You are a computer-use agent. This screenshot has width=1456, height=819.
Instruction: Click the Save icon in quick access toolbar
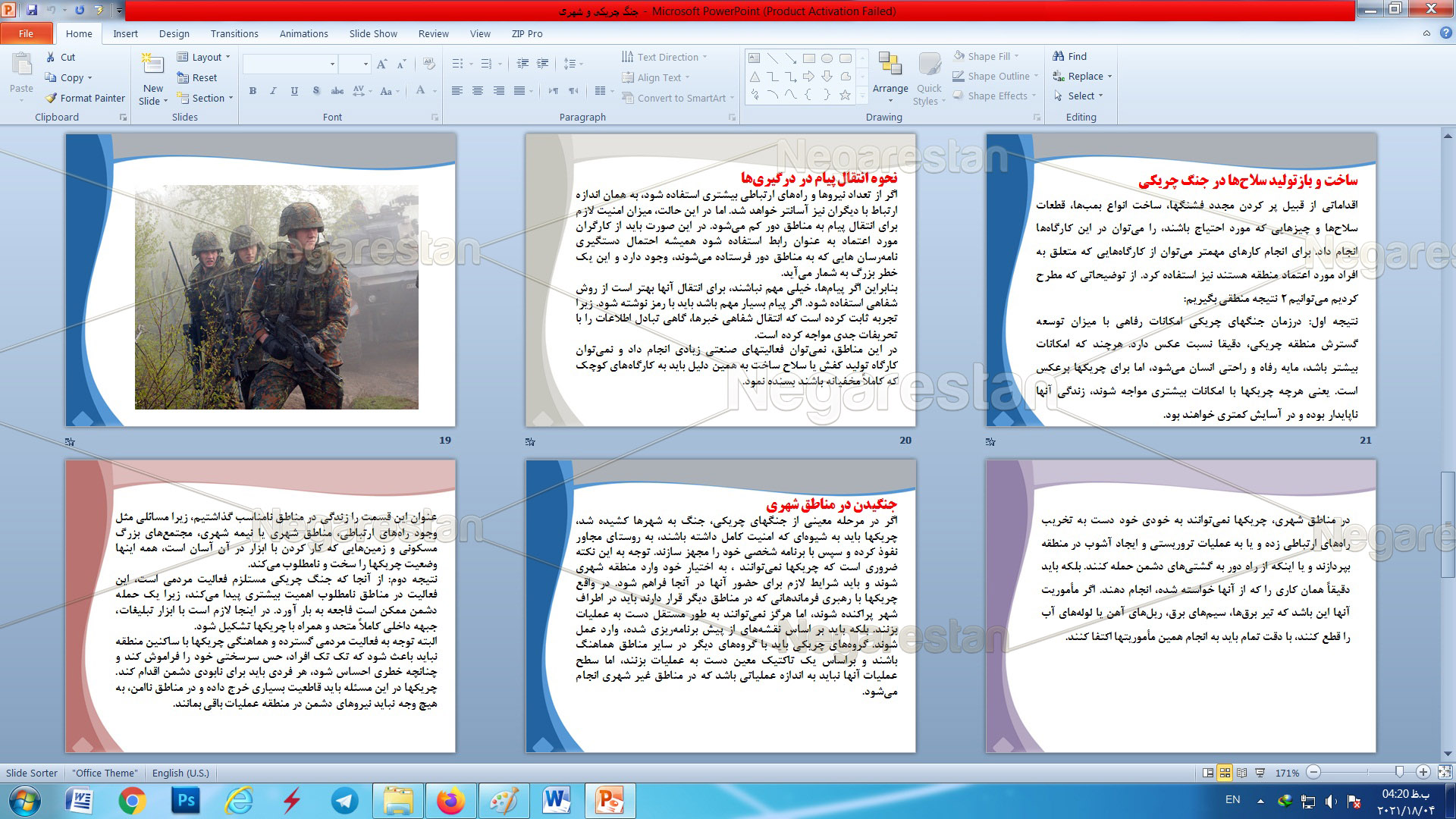click(x=32, y=10)
